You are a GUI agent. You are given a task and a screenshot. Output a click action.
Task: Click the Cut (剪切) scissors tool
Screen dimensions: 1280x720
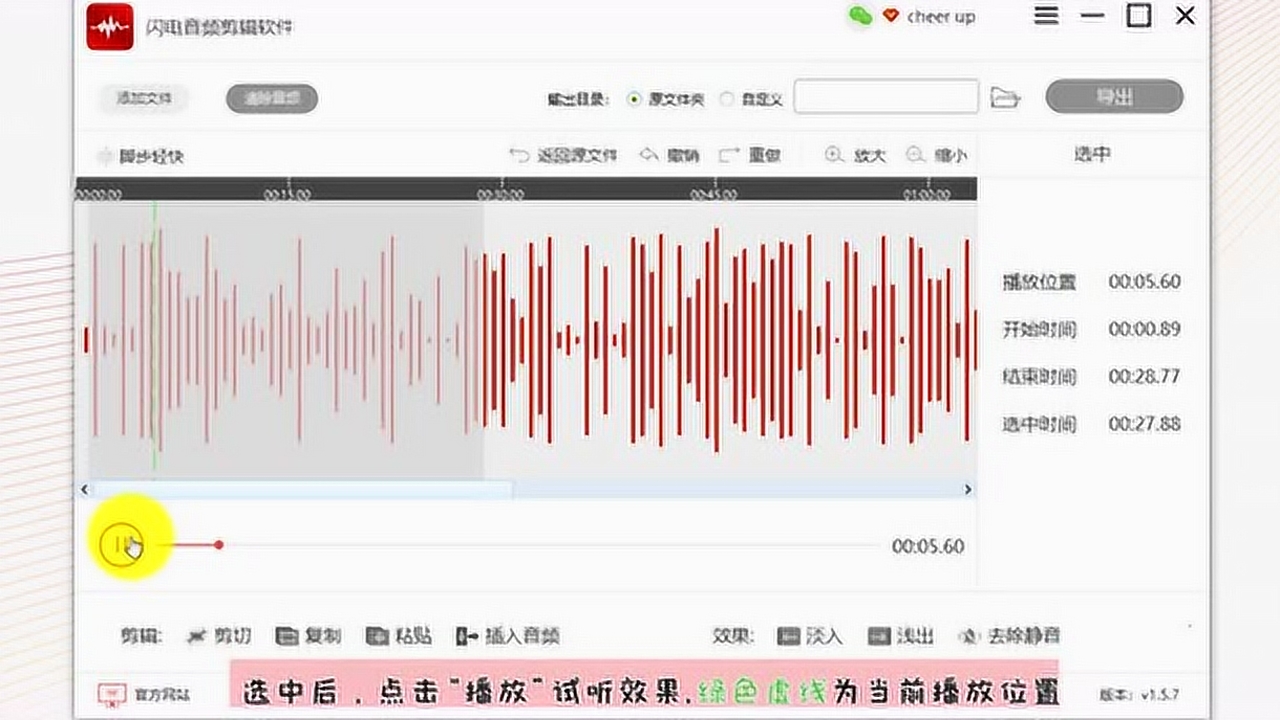click(219, 635)
